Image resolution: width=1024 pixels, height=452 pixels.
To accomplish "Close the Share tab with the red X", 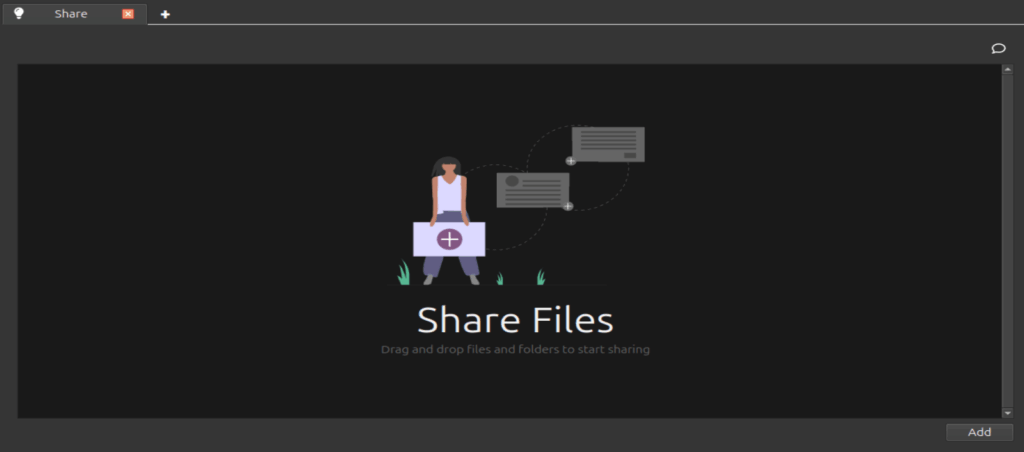I will coord(128,14).
